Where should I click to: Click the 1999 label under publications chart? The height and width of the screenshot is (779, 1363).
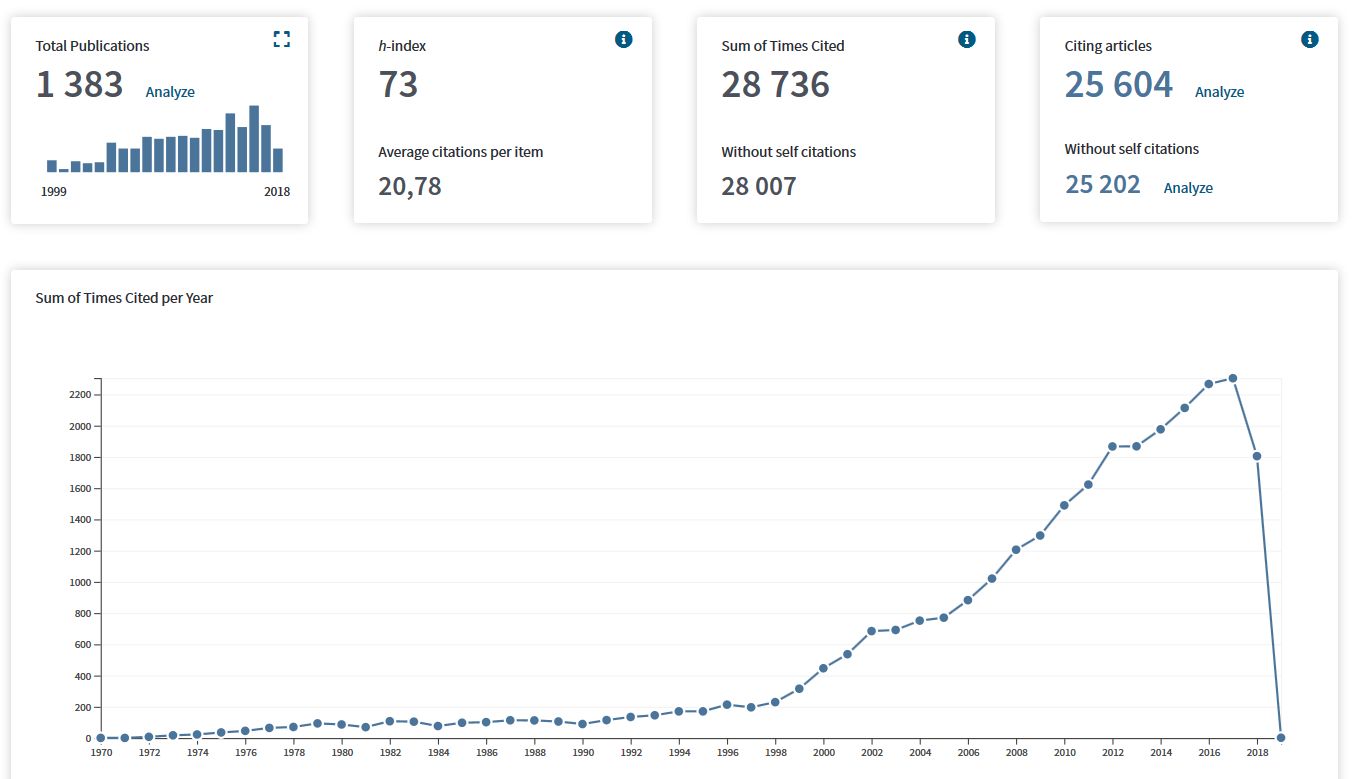[x=54, y=192]
